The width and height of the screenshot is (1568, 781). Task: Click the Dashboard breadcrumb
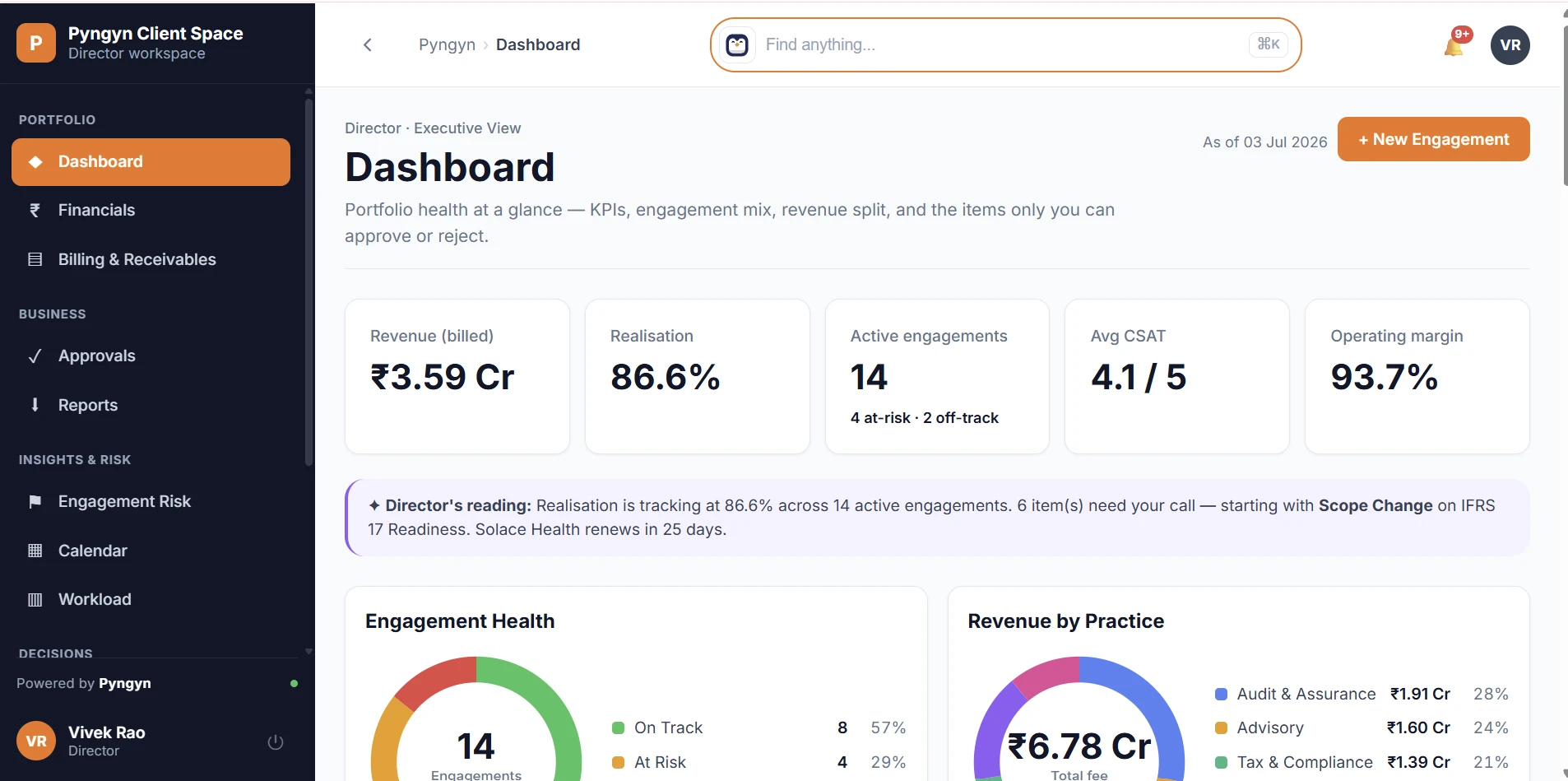click(x=538, y=45)
